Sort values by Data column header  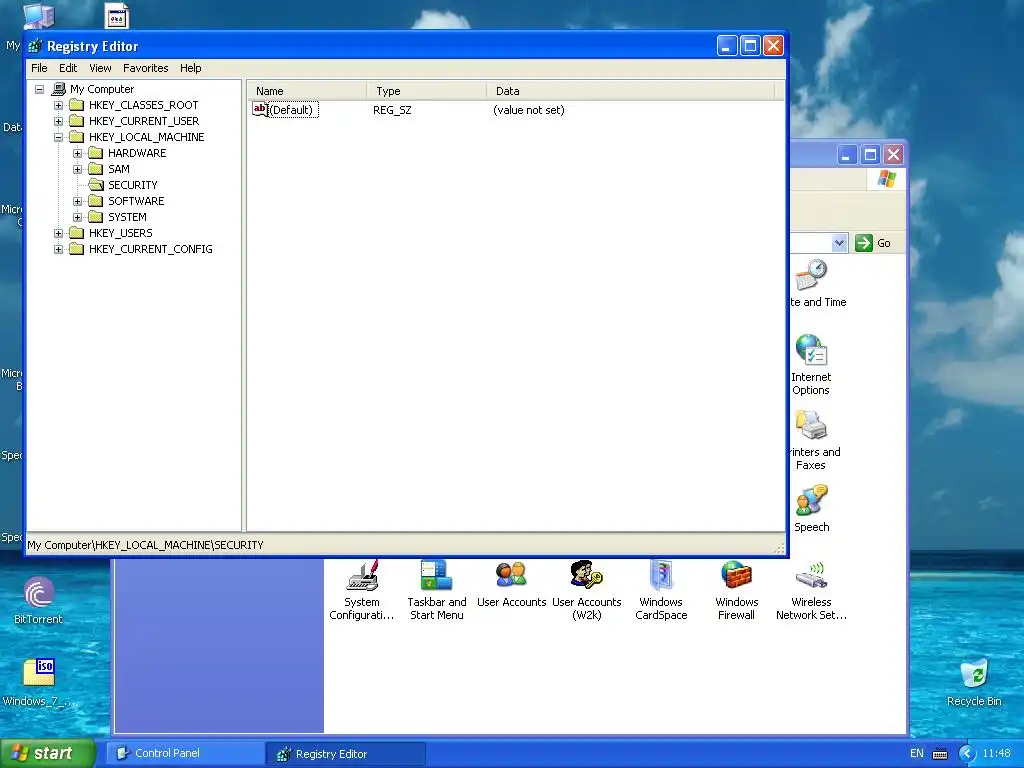[630, 91]
